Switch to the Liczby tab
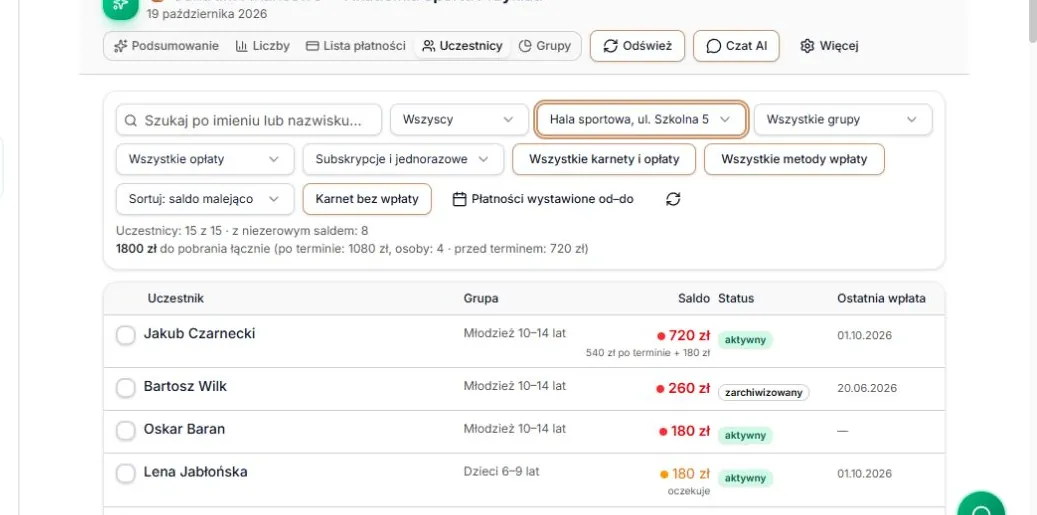This screenshot has height=515, width=1037. tap(263, 46)
